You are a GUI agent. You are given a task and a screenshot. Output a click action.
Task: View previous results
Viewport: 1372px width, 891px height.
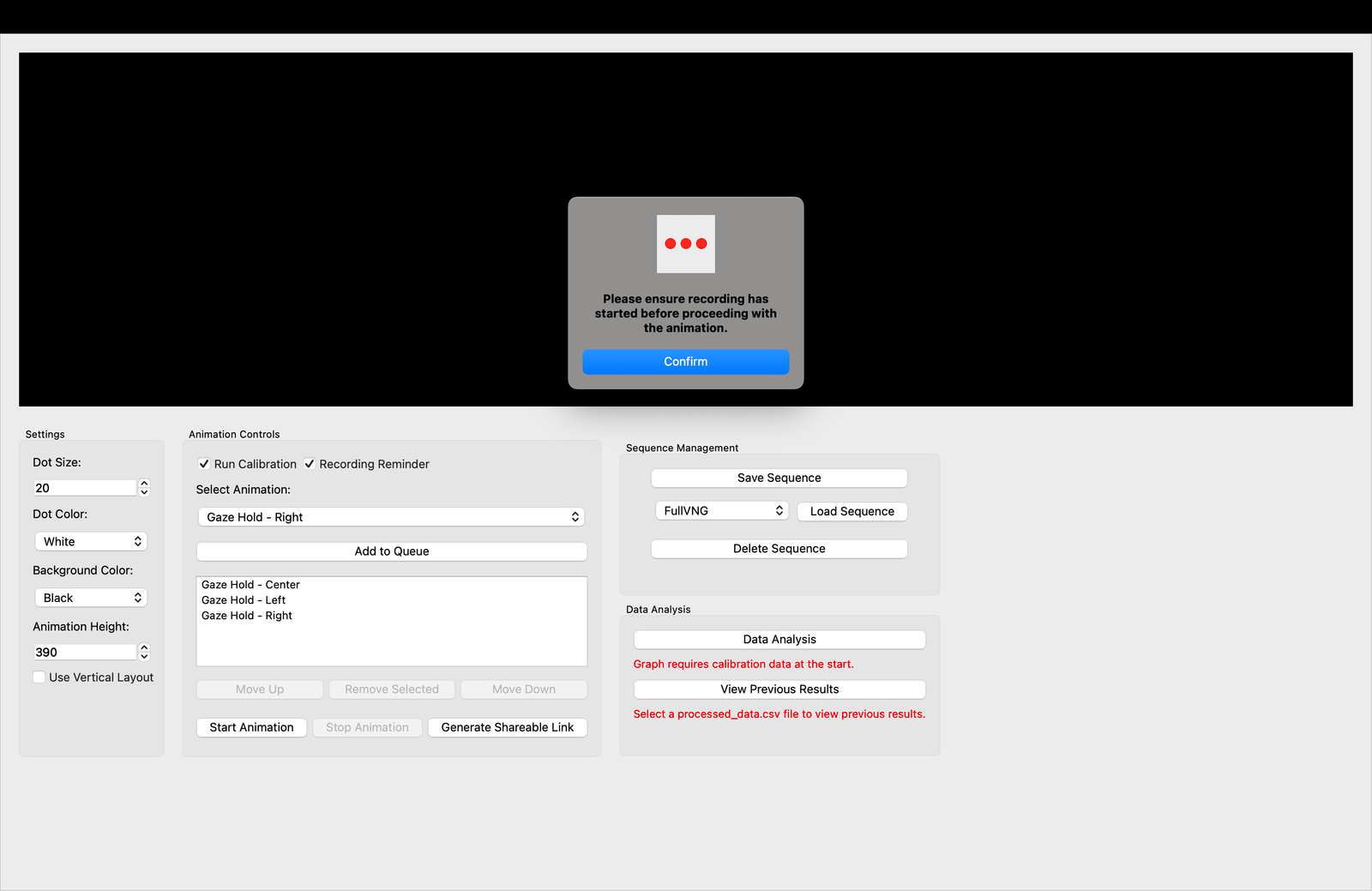click(x=779, y=689)
